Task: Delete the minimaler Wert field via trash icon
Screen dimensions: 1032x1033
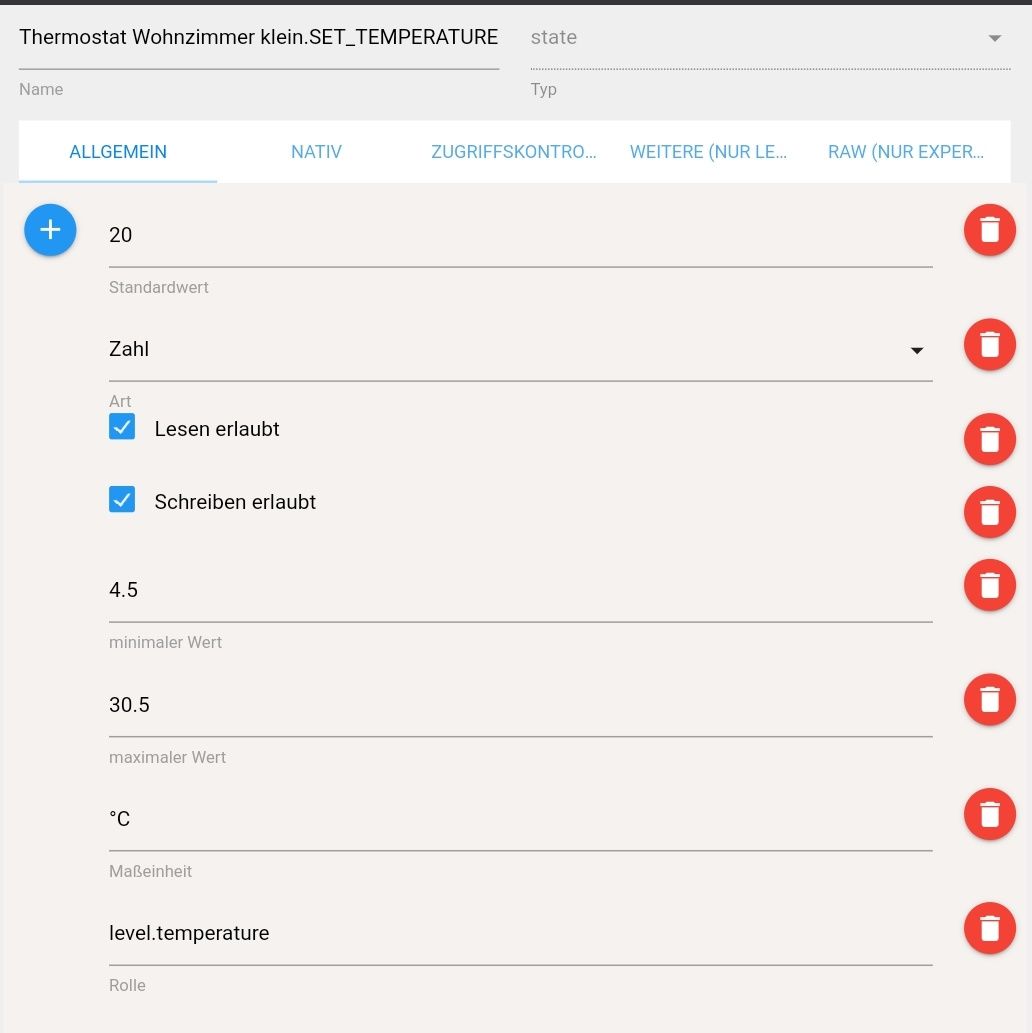Action: pos(989,585)
